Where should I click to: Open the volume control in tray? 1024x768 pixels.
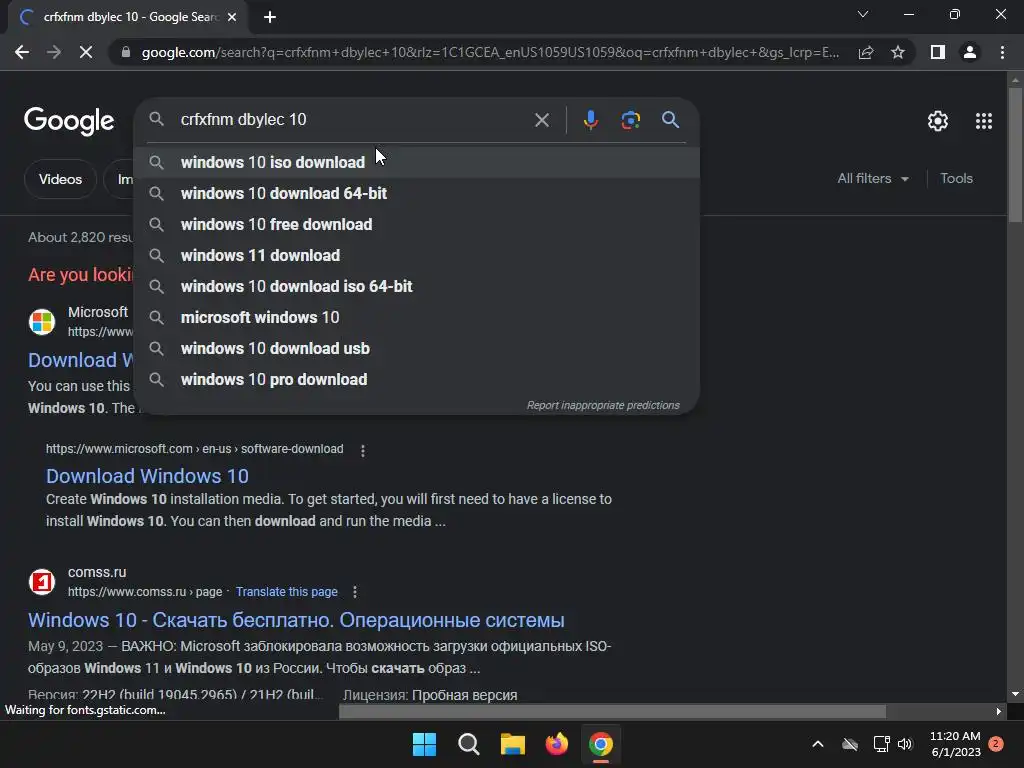[905, 744]
